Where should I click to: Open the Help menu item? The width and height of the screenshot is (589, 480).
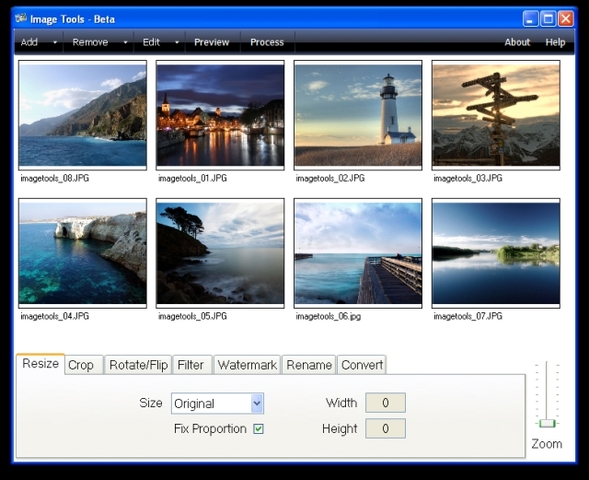click(x=555, y=42)
